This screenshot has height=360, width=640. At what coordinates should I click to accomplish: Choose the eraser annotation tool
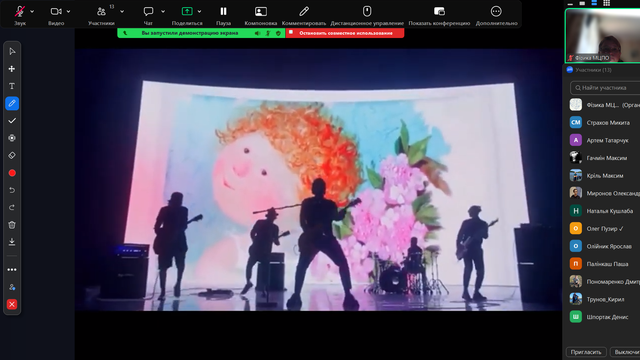pyautogui.click(x=12, y=156)
